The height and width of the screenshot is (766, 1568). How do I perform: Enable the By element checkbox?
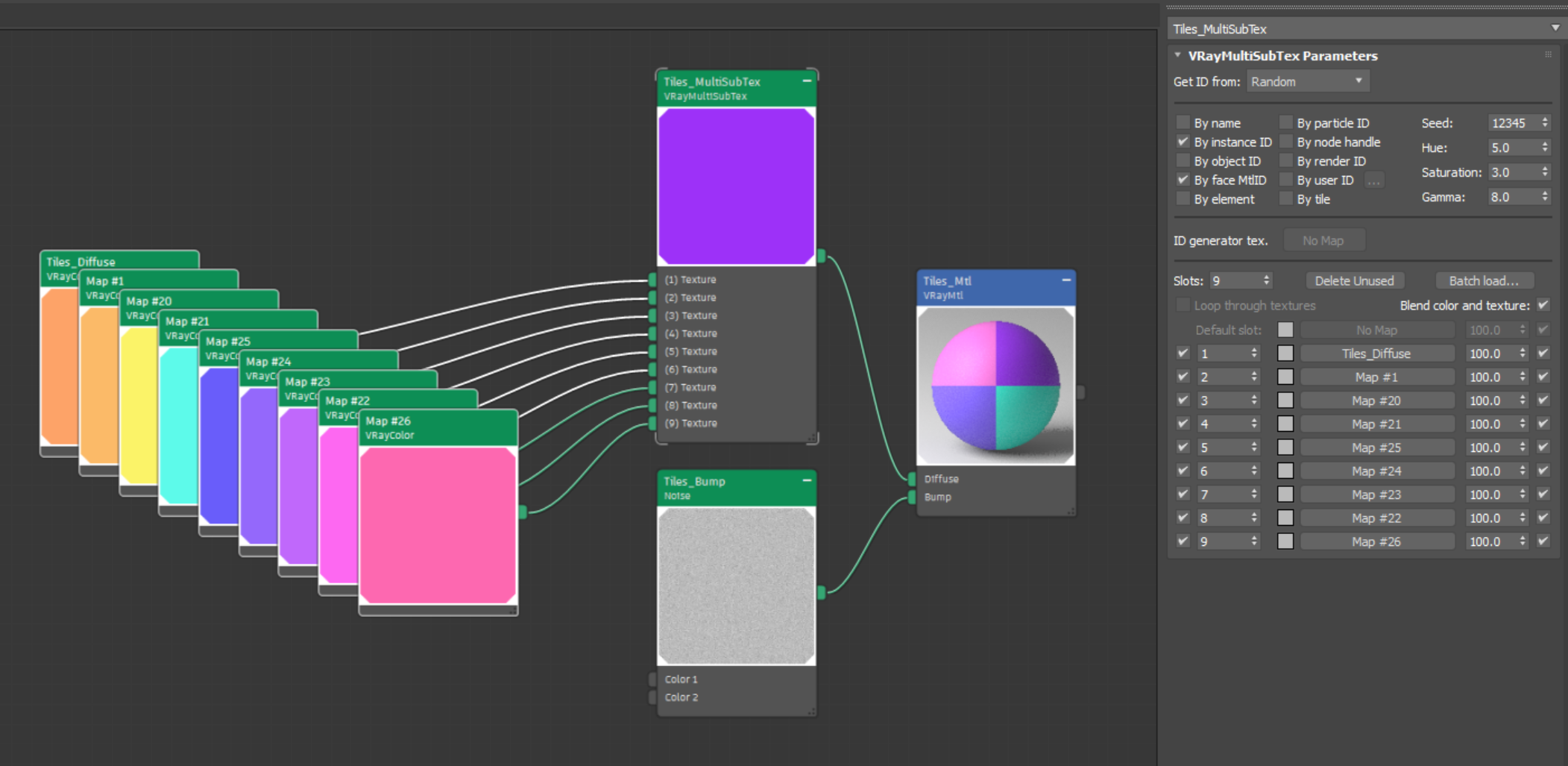(x=1183, y=198)
